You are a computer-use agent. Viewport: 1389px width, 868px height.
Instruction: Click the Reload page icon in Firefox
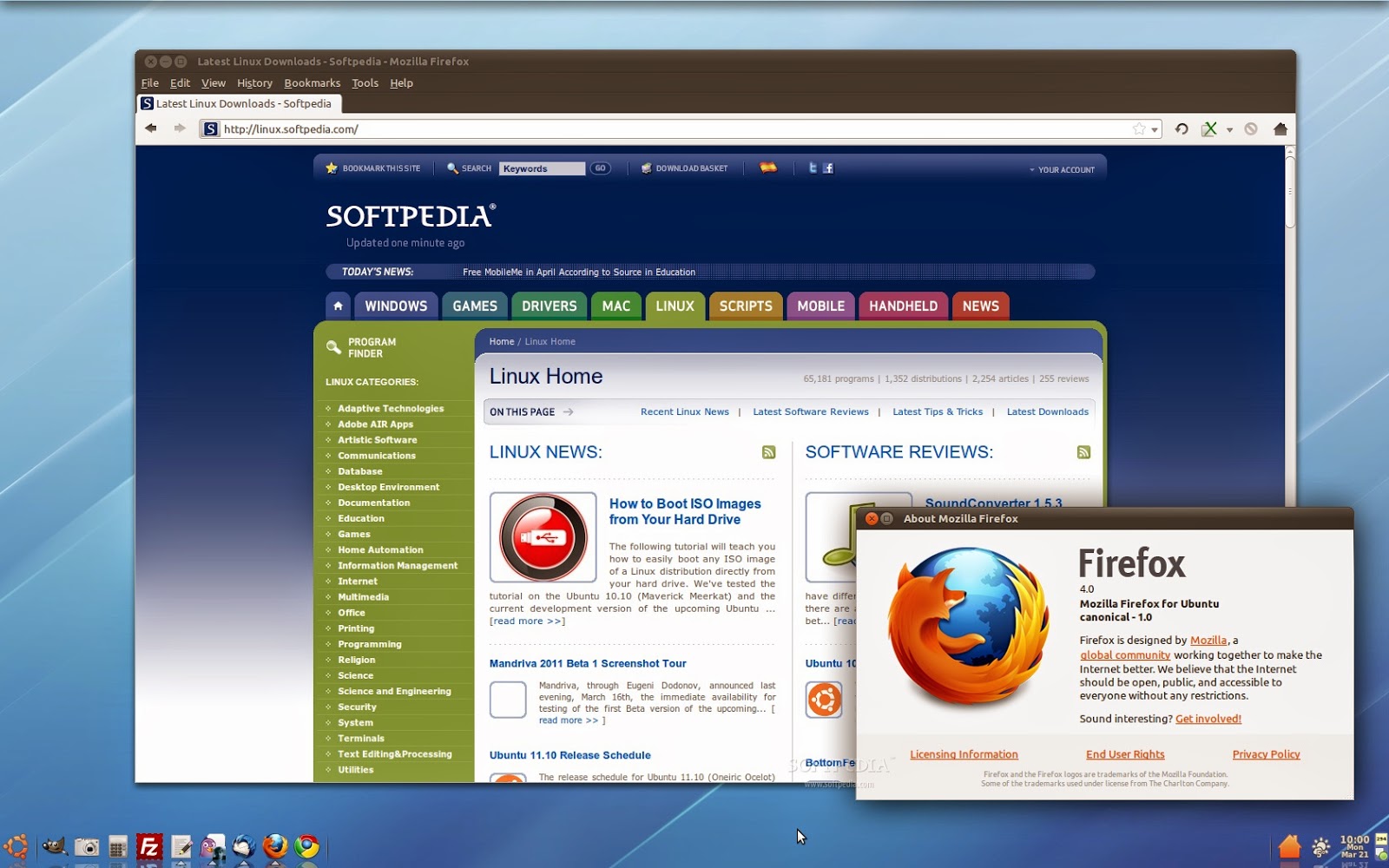click(1181, 128)
